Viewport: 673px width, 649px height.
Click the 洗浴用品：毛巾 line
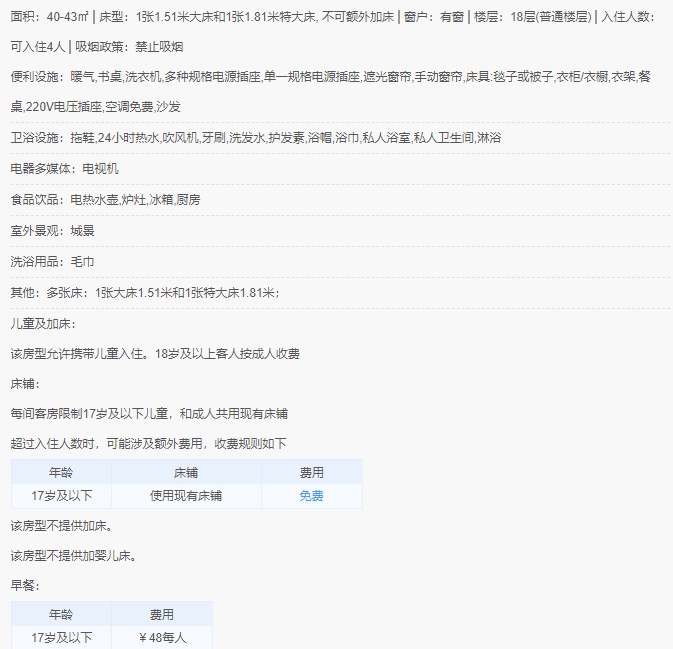(x=52, y=261)
